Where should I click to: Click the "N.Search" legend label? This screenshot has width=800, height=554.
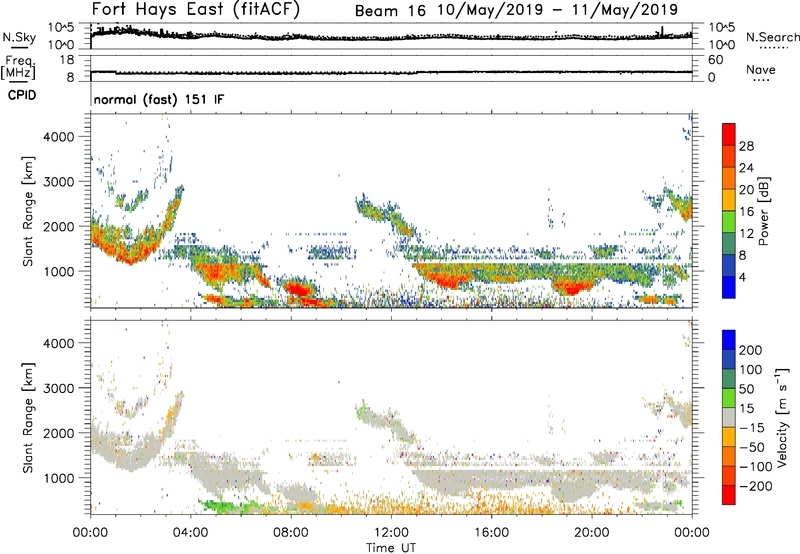click(773, 37)
